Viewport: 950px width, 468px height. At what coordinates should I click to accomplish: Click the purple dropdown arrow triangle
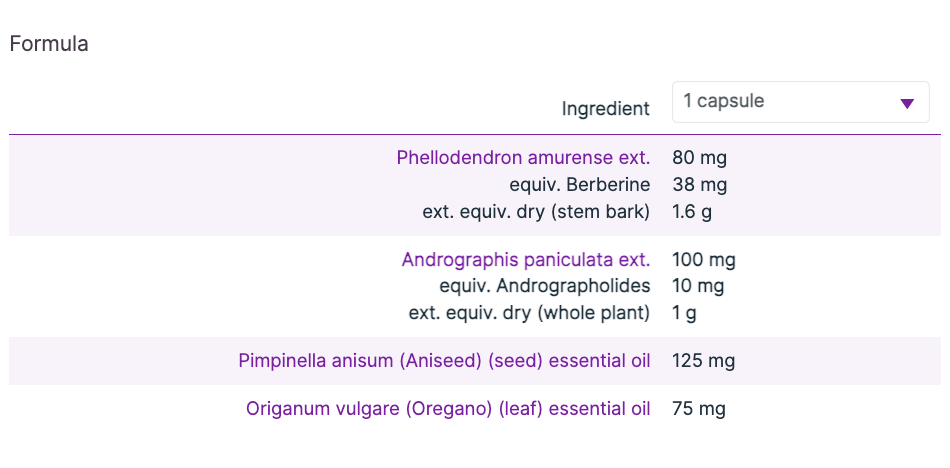click(907, 103)
